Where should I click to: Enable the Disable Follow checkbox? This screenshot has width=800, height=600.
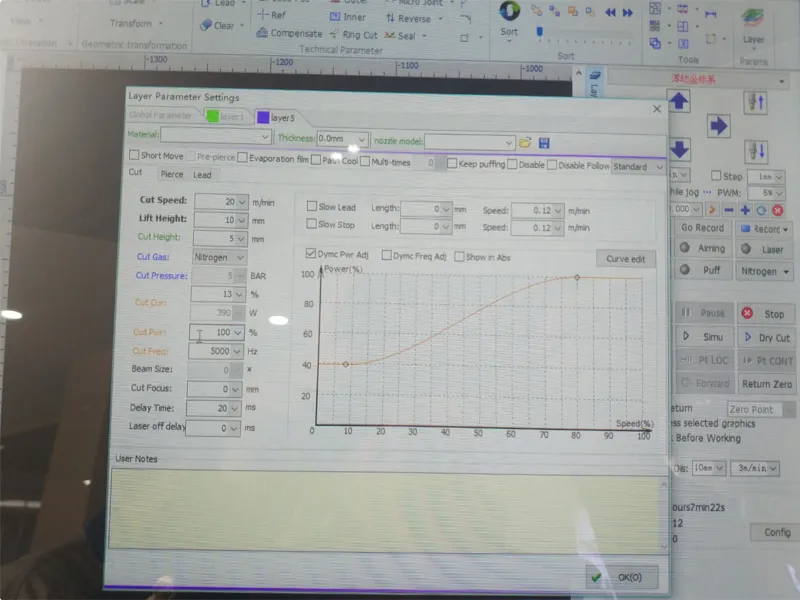tap(552, 165)
